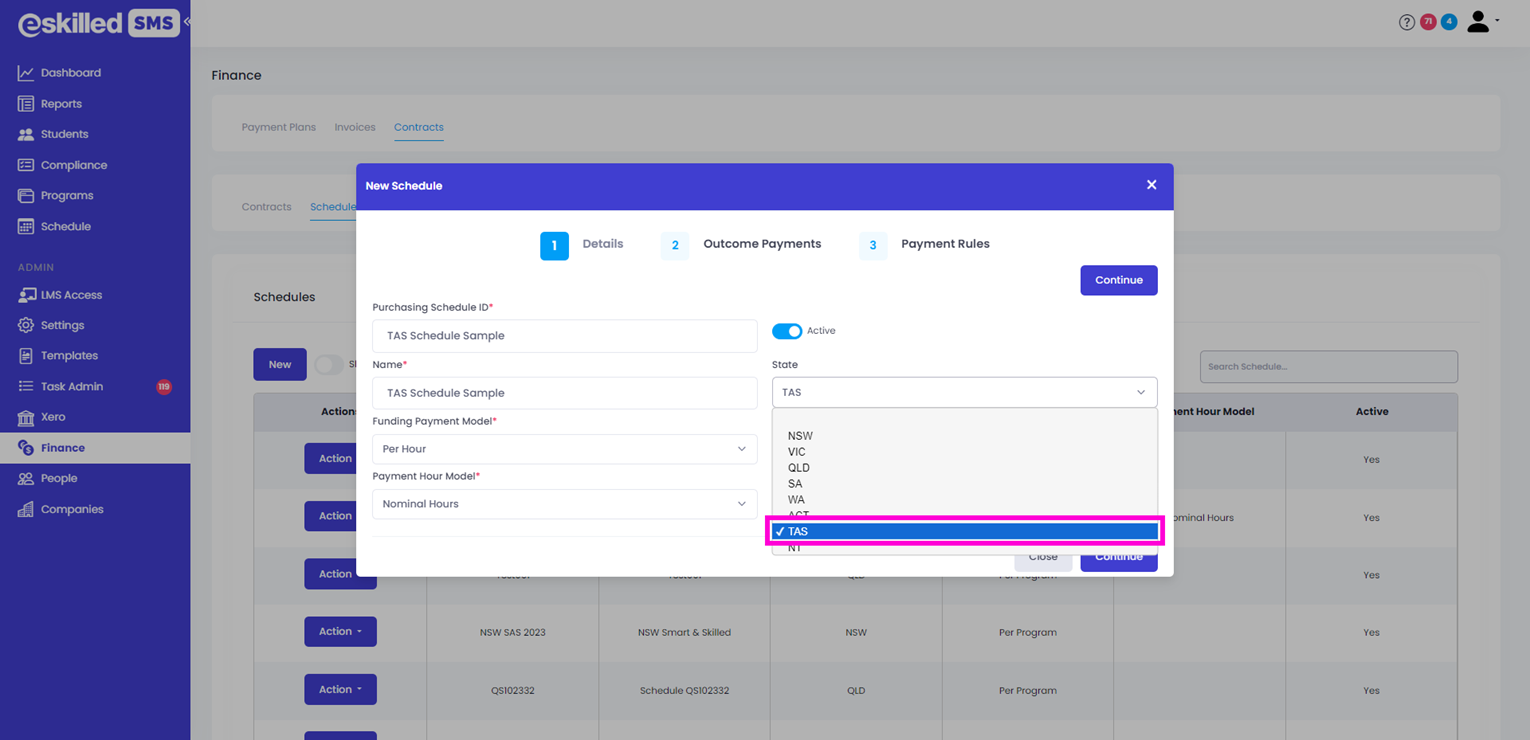
Task: Click the Name field in New Schedule
Action: pos(564,393)
